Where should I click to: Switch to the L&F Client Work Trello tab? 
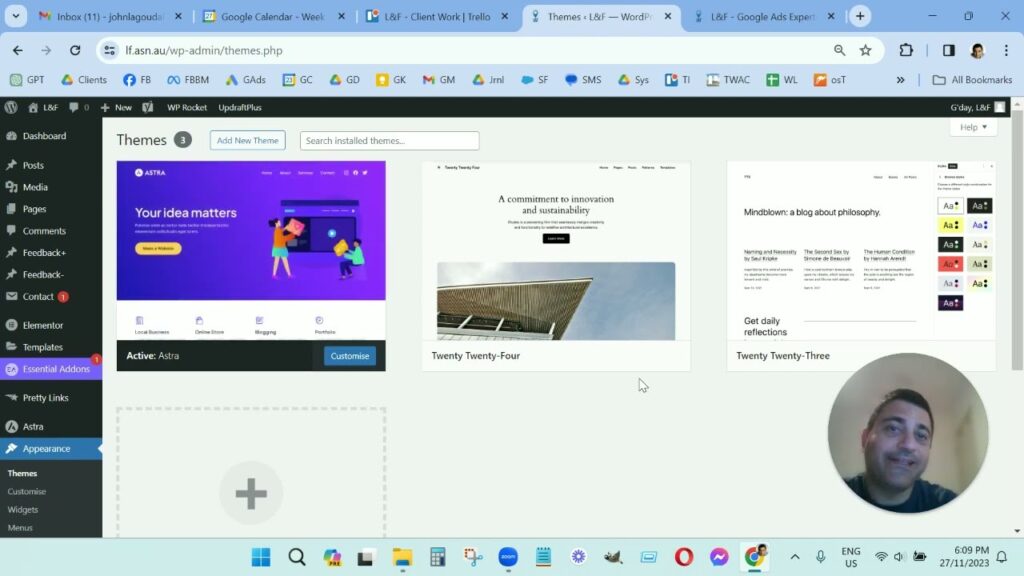[437, 16]
